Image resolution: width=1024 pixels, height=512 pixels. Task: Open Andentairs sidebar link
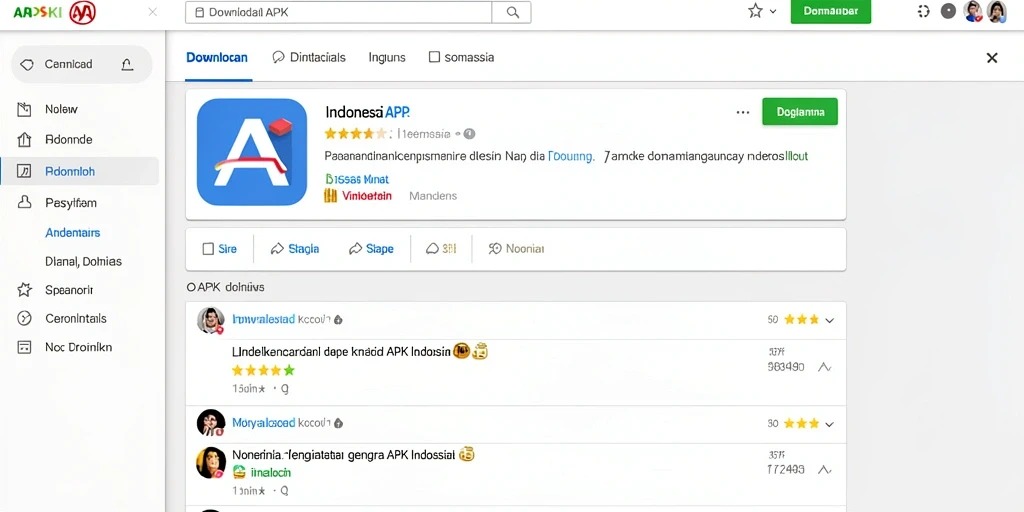tap(72, 232)
